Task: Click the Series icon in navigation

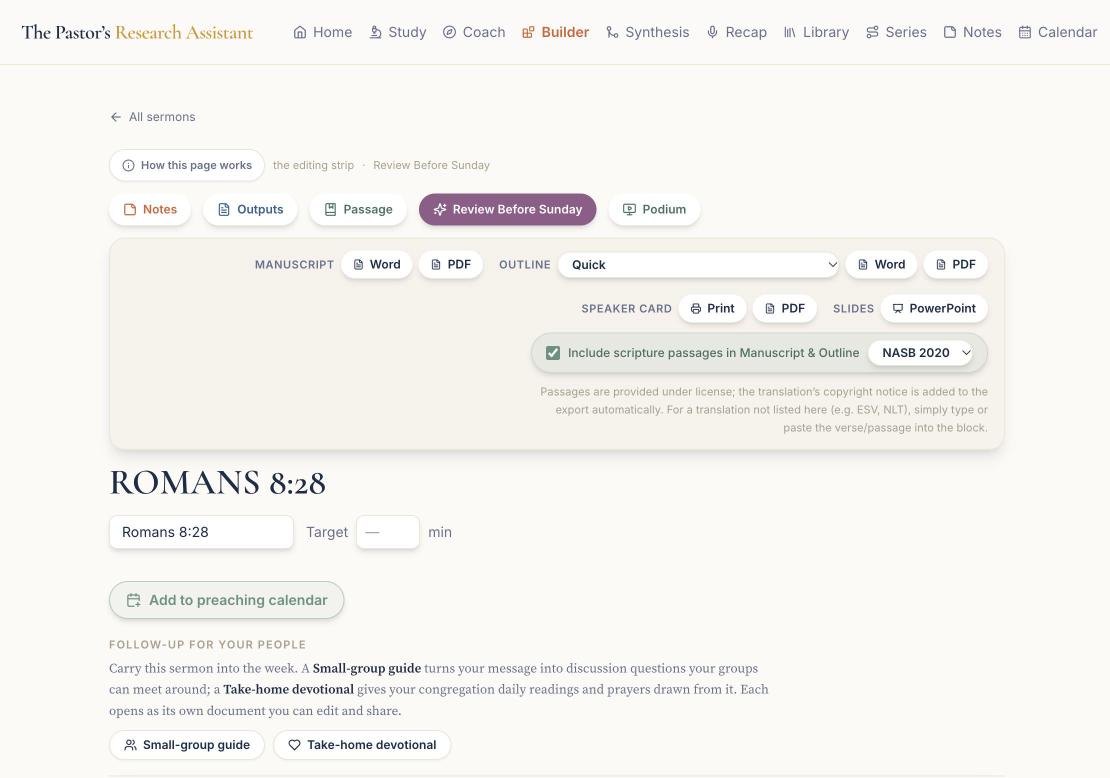Action: tap(872, 32)
